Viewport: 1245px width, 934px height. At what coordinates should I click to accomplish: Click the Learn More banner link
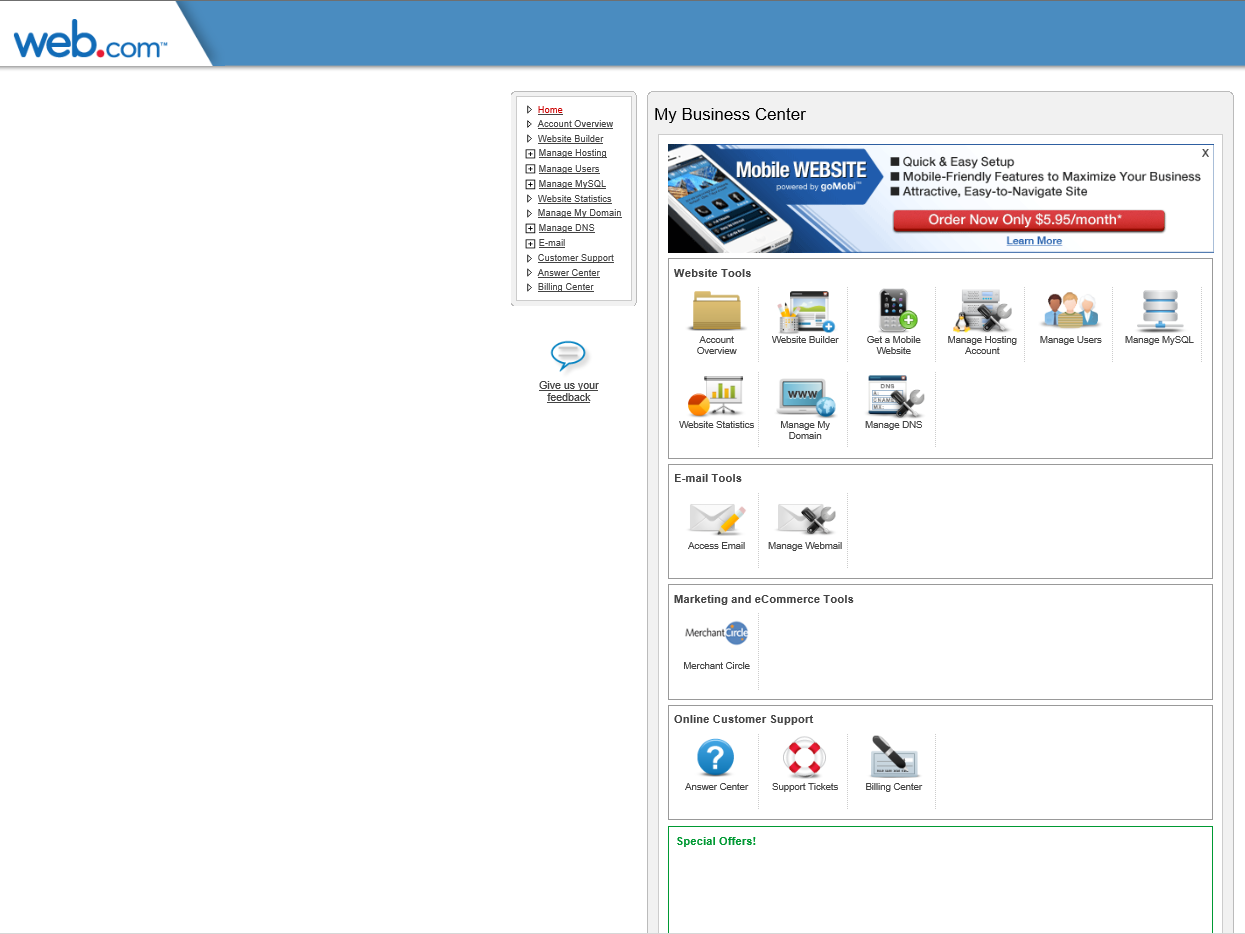point(1034,241)
